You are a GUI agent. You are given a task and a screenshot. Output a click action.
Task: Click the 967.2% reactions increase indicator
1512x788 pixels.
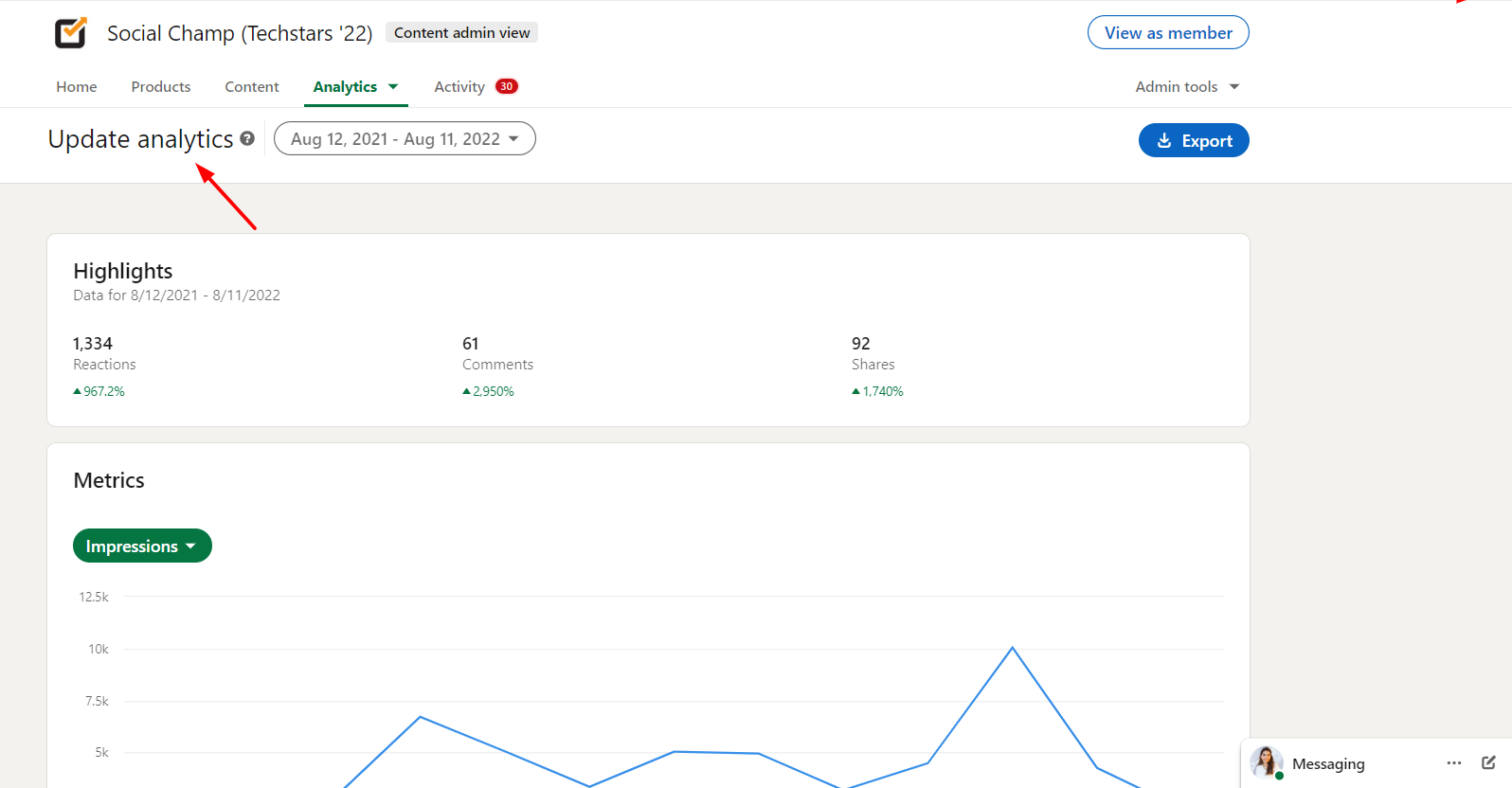click(x=99, y=391)
